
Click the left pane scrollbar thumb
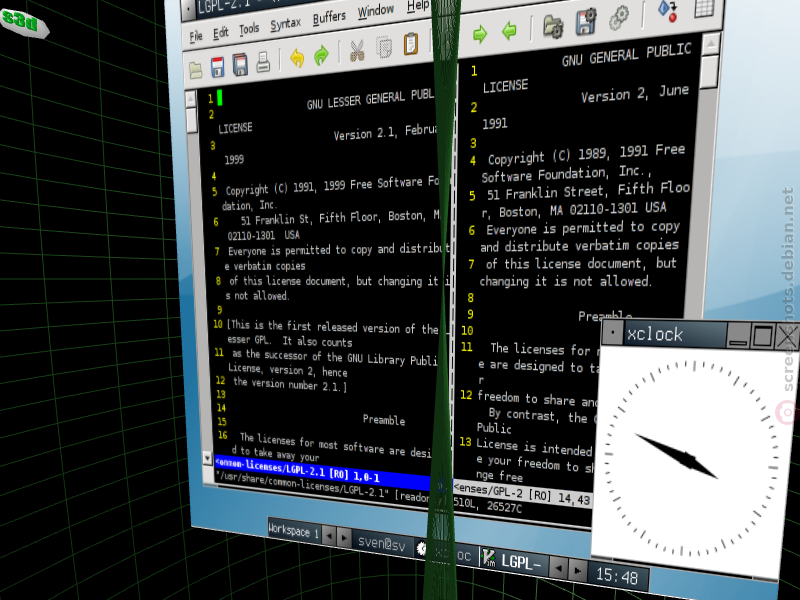tap(191, 120)
